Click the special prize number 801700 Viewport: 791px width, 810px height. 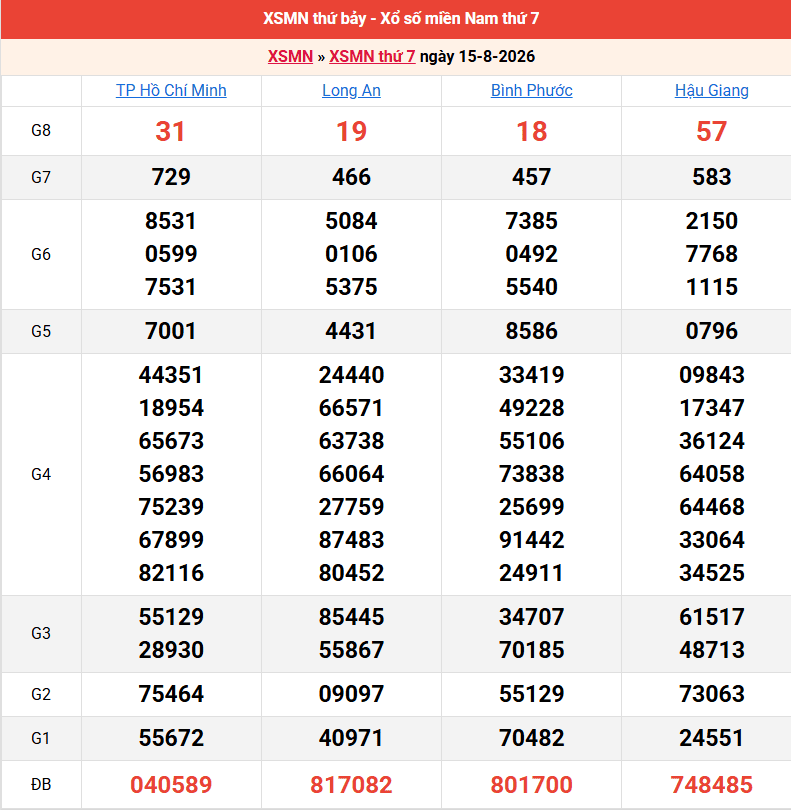[532, 785]
